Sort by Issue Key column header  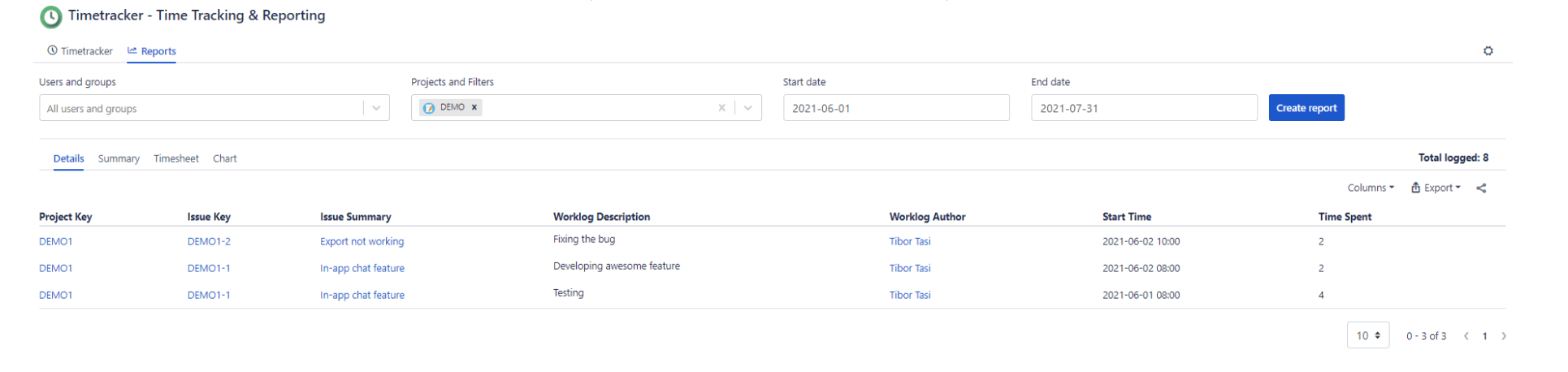[x=209, y=217]
